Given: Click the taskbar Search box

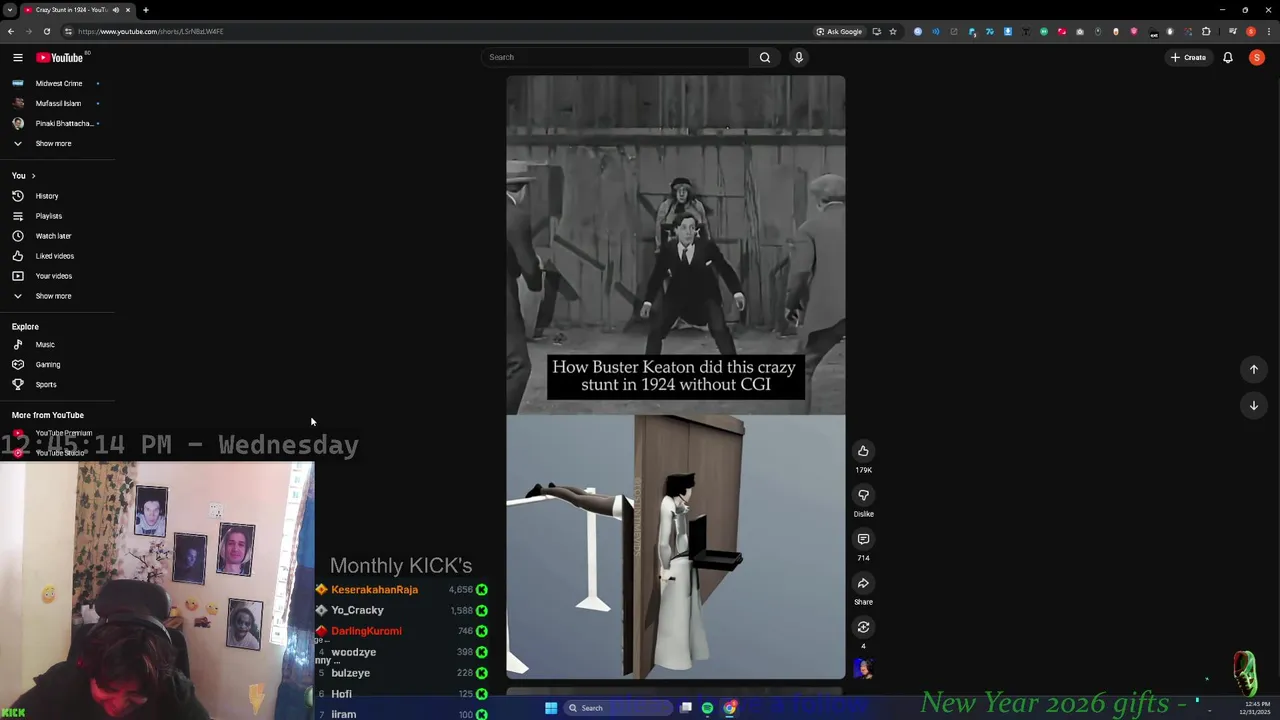Looking at the screenshot, I should coord(618,708).
